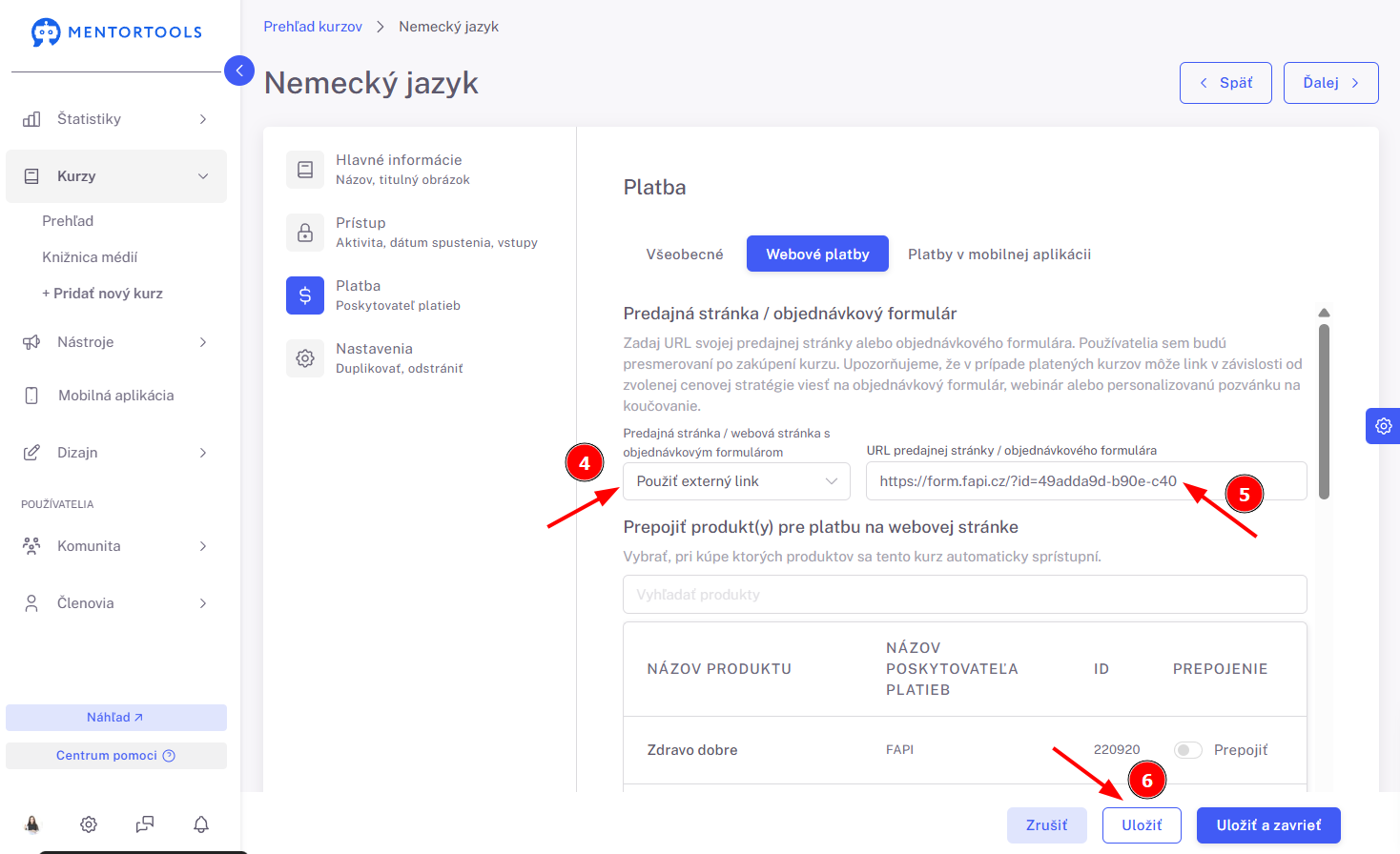Expand the Komunita menu
This screenshot has height=854, width=1400.
116,546
